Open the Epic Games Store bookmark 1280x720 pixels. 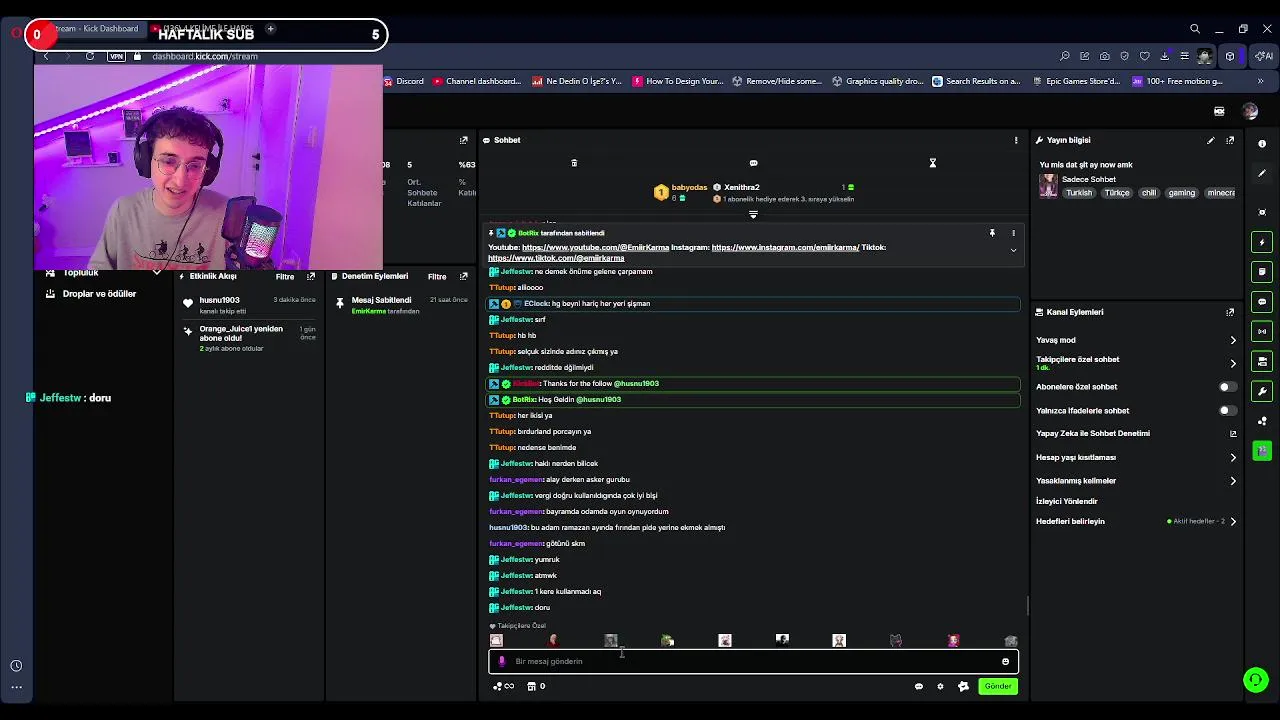[x=1075, y=81]
